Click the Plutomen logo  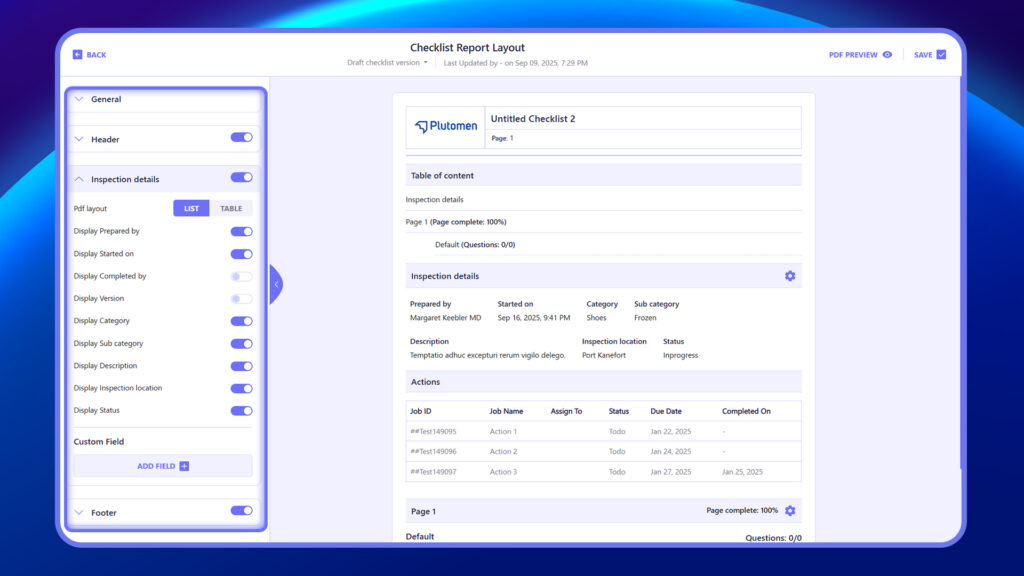[445, 127]
